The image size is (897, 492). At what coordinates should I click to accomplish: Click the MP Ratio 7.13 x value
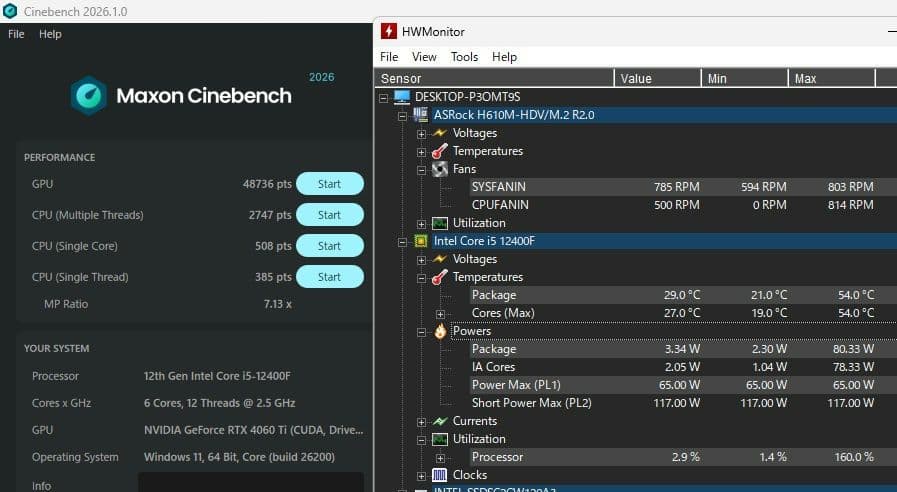pyautogui.click(x=277, y=304)
